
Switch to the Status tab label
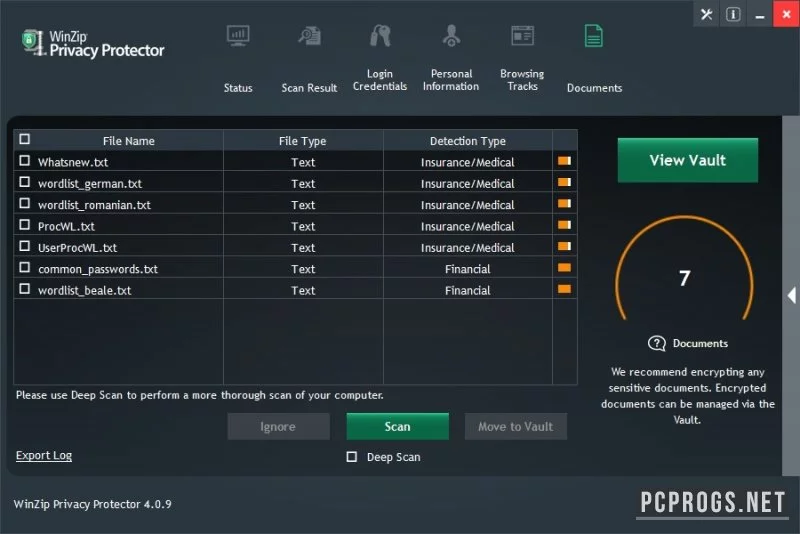pyautogui.click(x=238, y=88)
